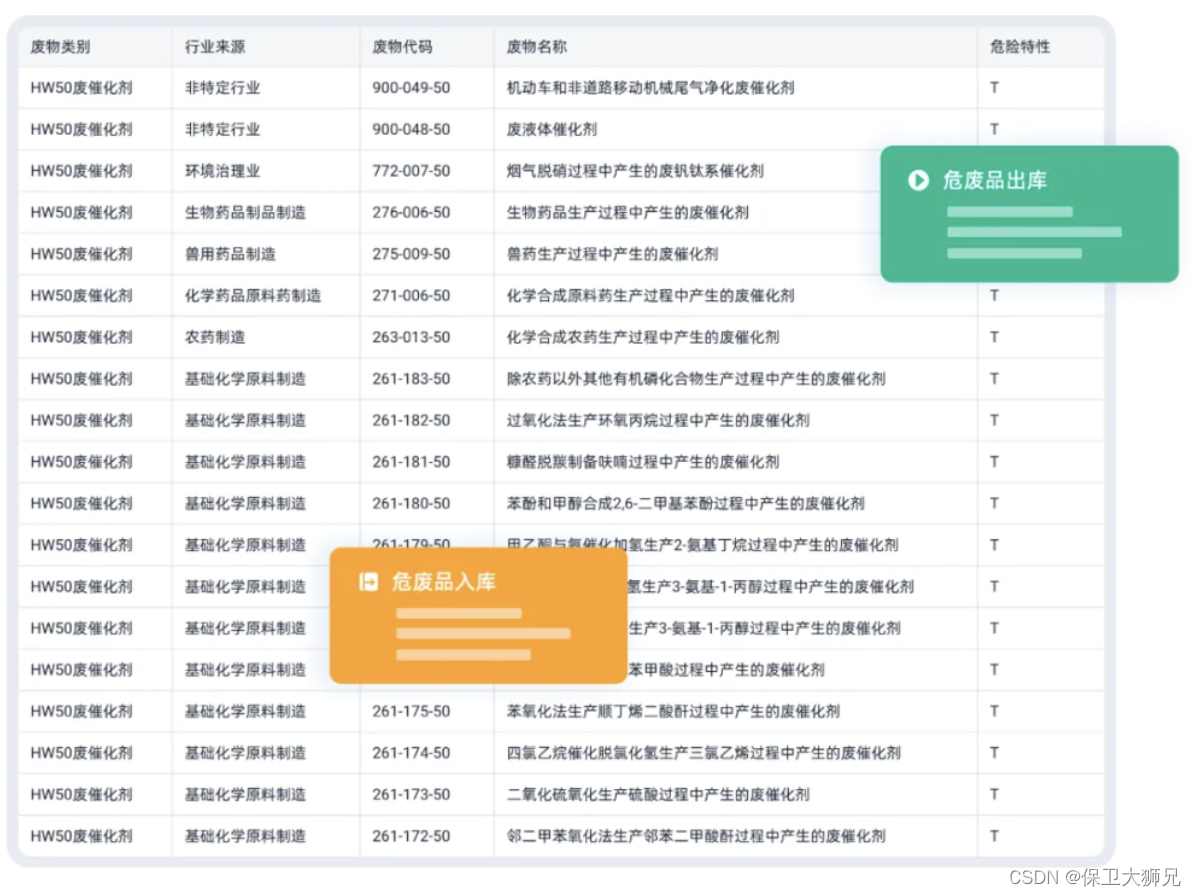Click 糠醛脱羰制备呋喃 waste name

tap(643, 462)
